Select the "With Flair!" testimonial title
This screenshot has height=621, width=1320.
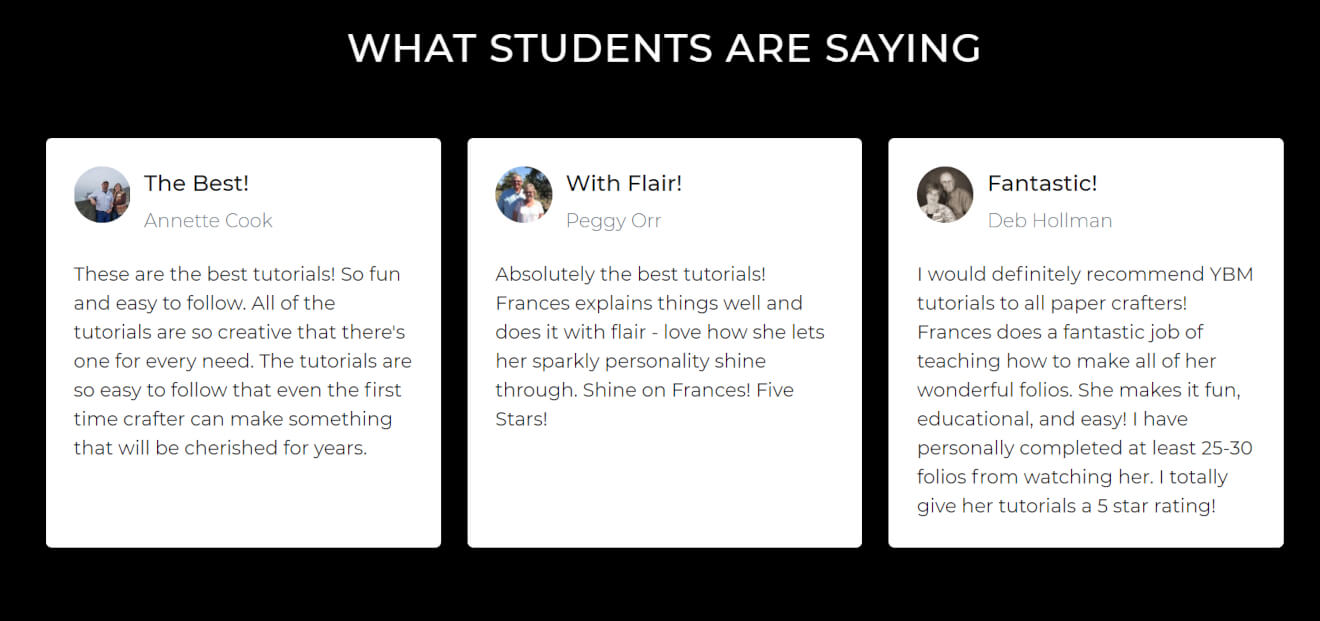pos(624,183)
